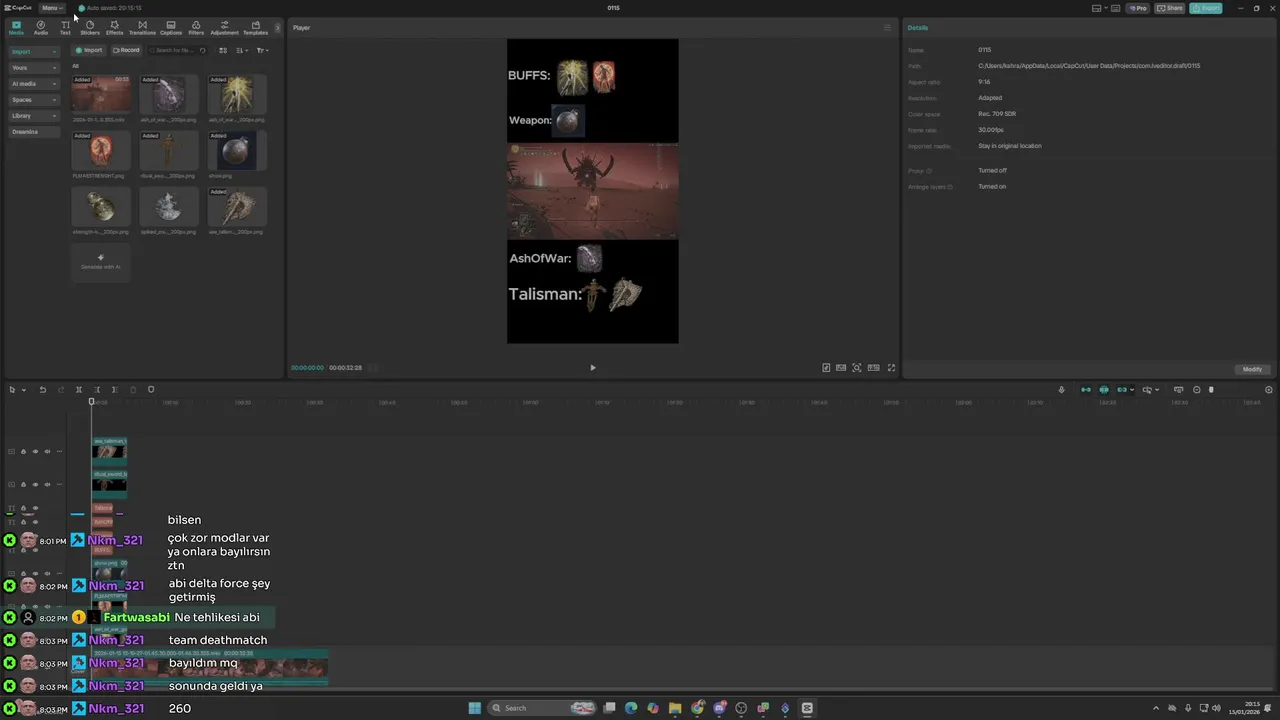Play the preview in Player
Image resolution: width=1280 pixels, height=720 pixels.
(x=592, y=368)
